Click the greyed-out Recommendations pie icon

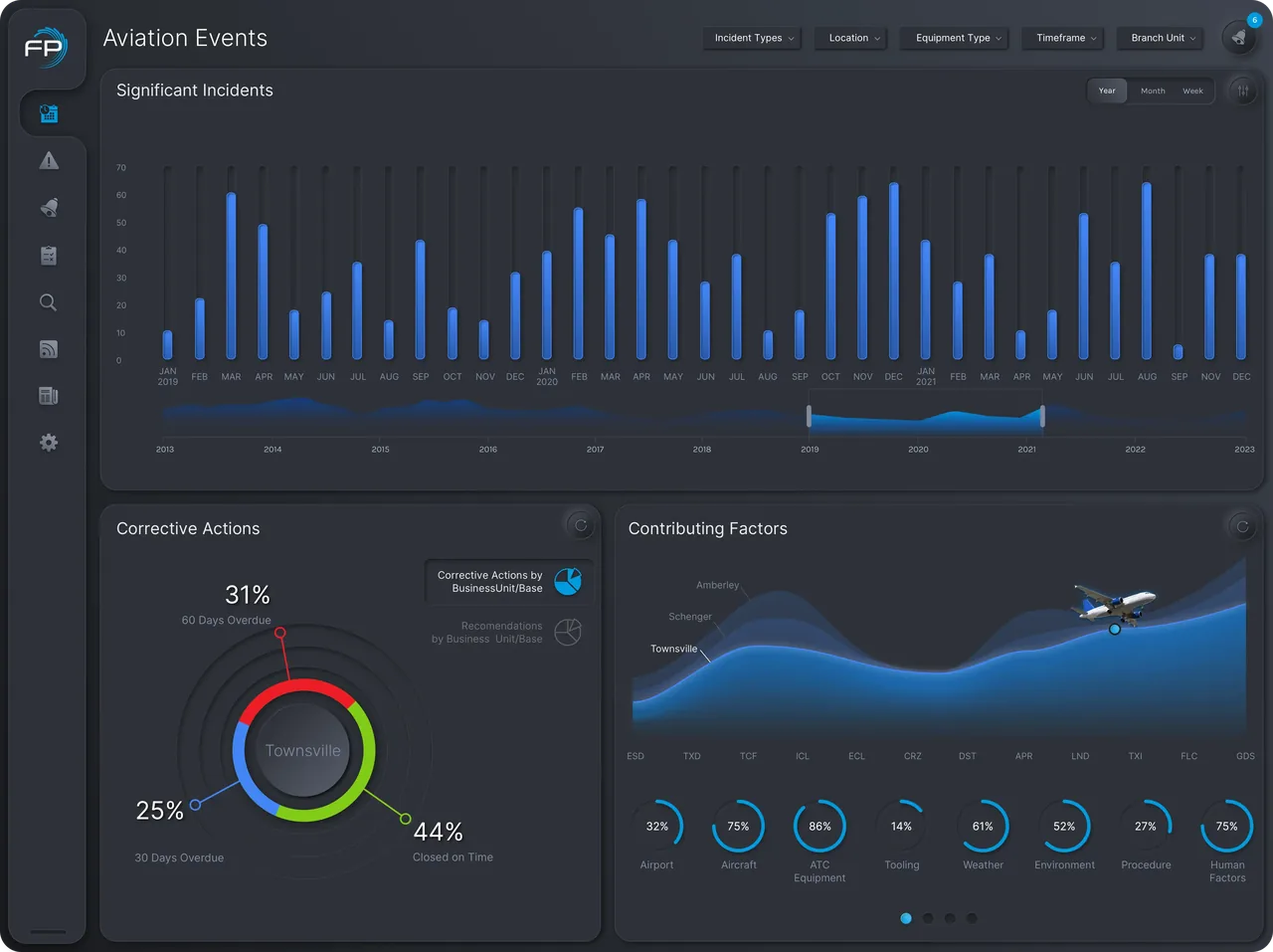pos(568,632)
